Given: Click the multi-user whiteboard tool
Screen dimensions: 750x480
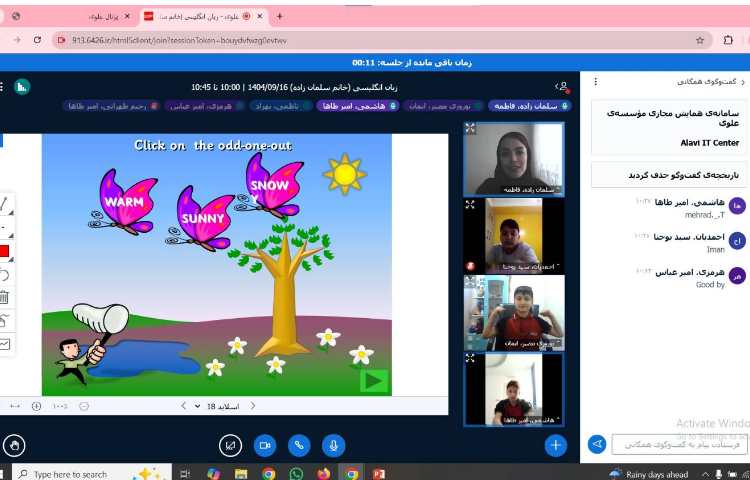Looking at the screenshot, I should 4,321.
